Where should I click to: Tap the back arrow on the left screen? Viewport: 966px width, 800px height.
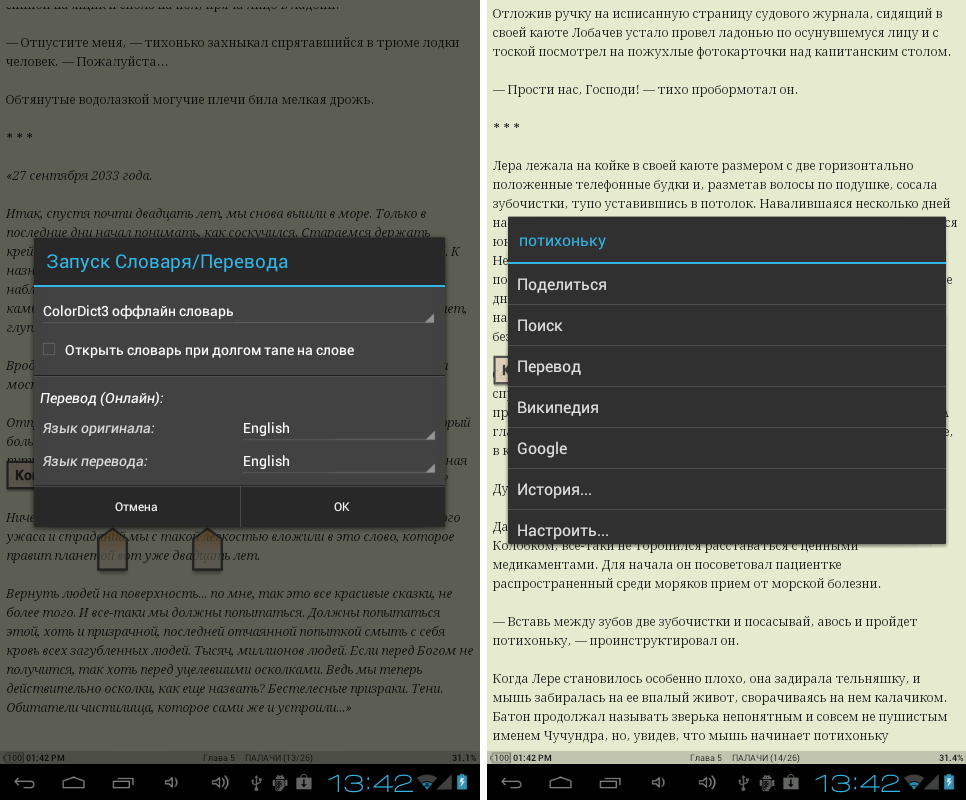point(25,783)
